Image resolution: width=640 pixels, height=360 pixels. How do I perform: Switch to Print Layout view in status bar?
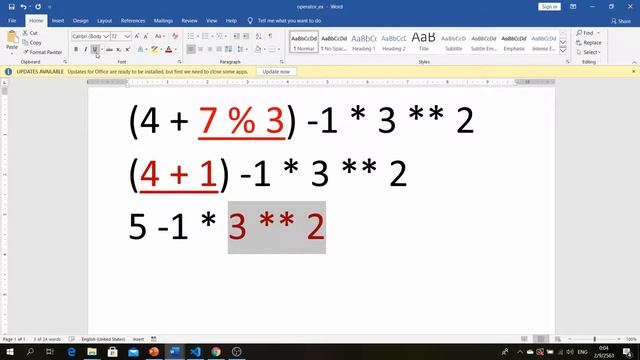pos(541,339)
